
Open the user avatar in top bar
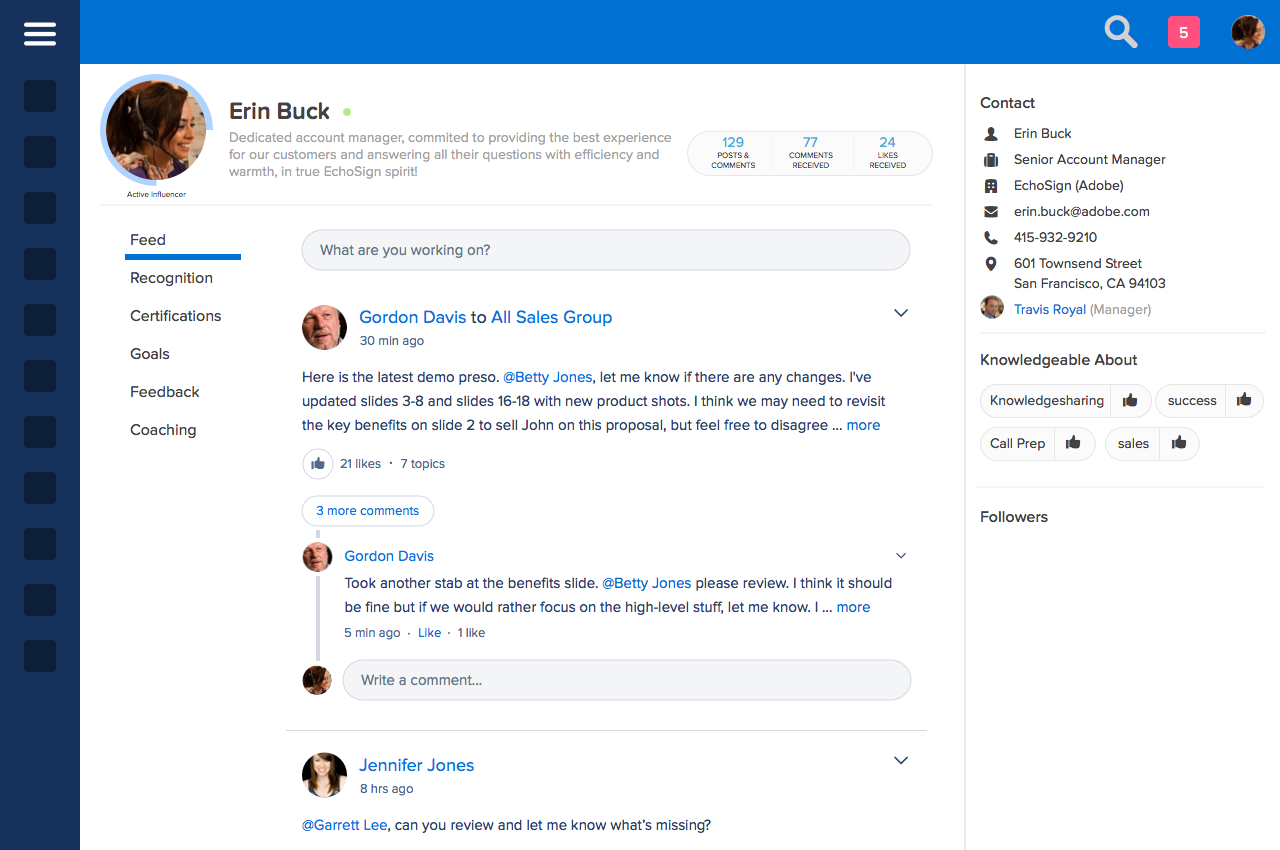[x=1248, y=32]
